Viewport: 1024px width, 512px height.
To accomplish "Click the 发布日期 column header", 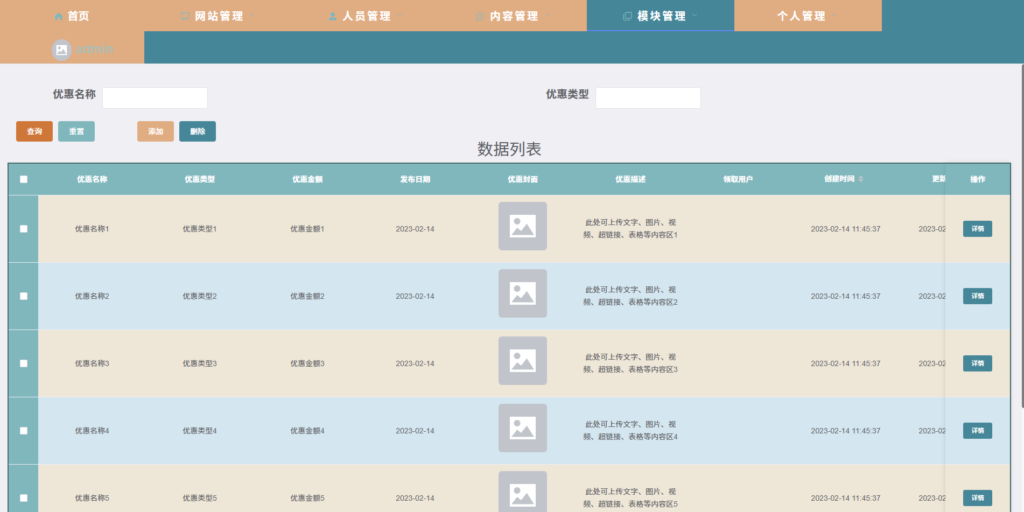I will click(x=415, y=179).
